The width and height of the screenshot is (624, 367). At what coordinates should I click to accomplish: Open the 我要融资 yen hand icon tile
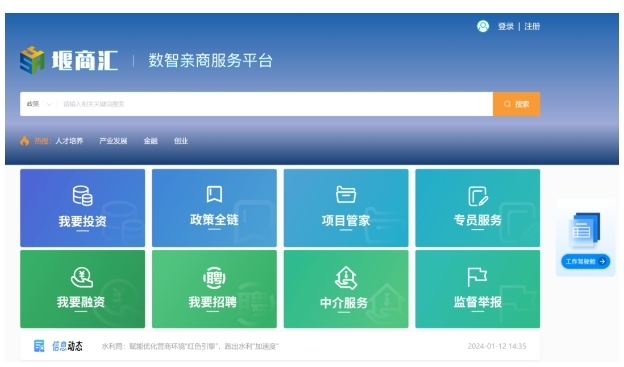pyautogui.click(x=82, y=289)
